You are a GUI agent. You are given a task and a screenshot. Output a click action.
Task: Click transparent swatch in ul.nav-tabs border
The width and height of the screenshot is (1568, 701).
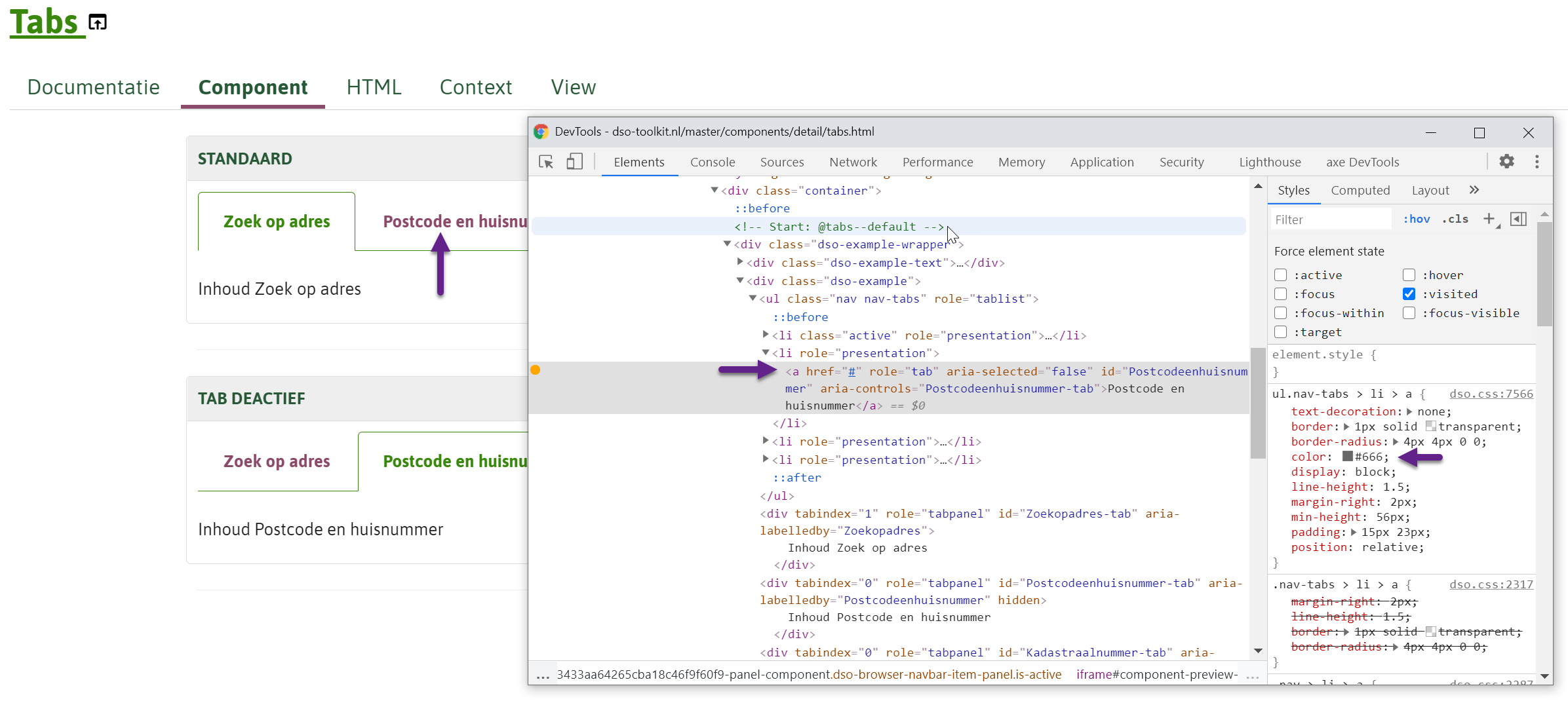click(x=1430, y=426)
